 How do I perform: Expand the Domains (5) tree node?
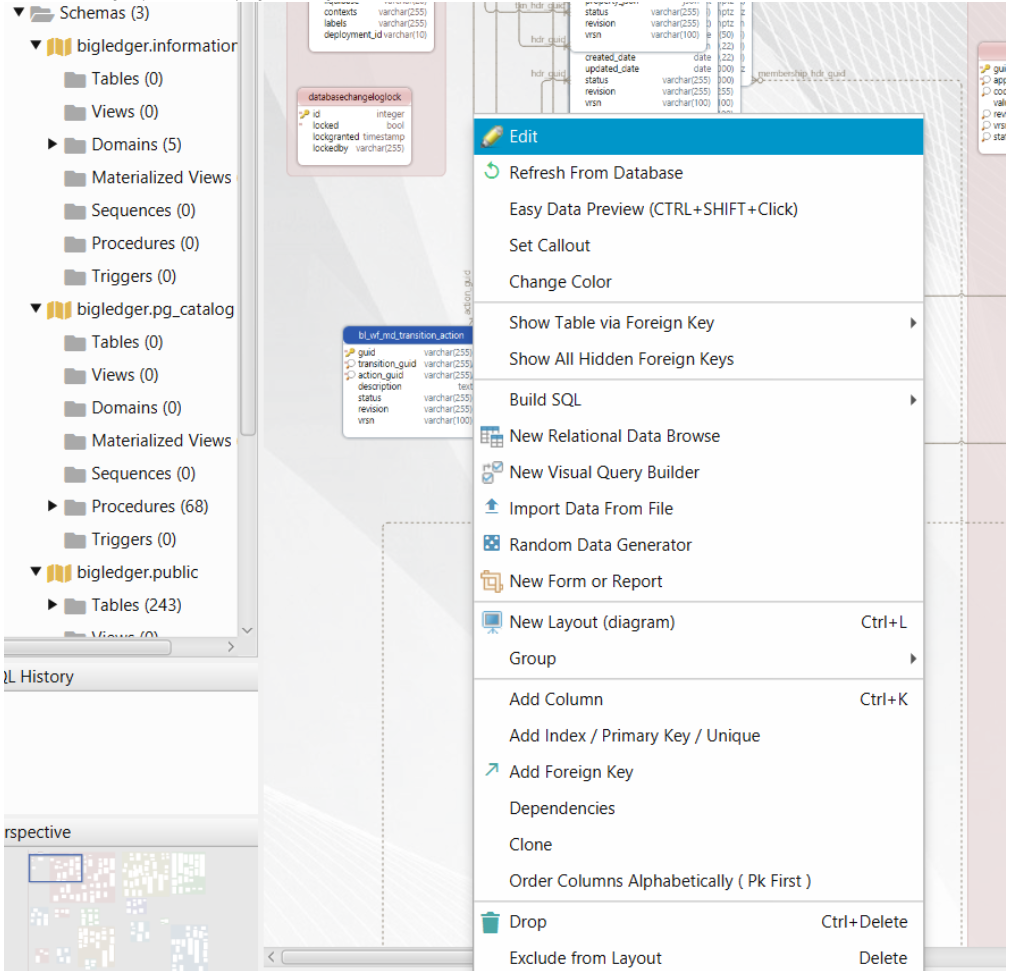click(53, 145)
